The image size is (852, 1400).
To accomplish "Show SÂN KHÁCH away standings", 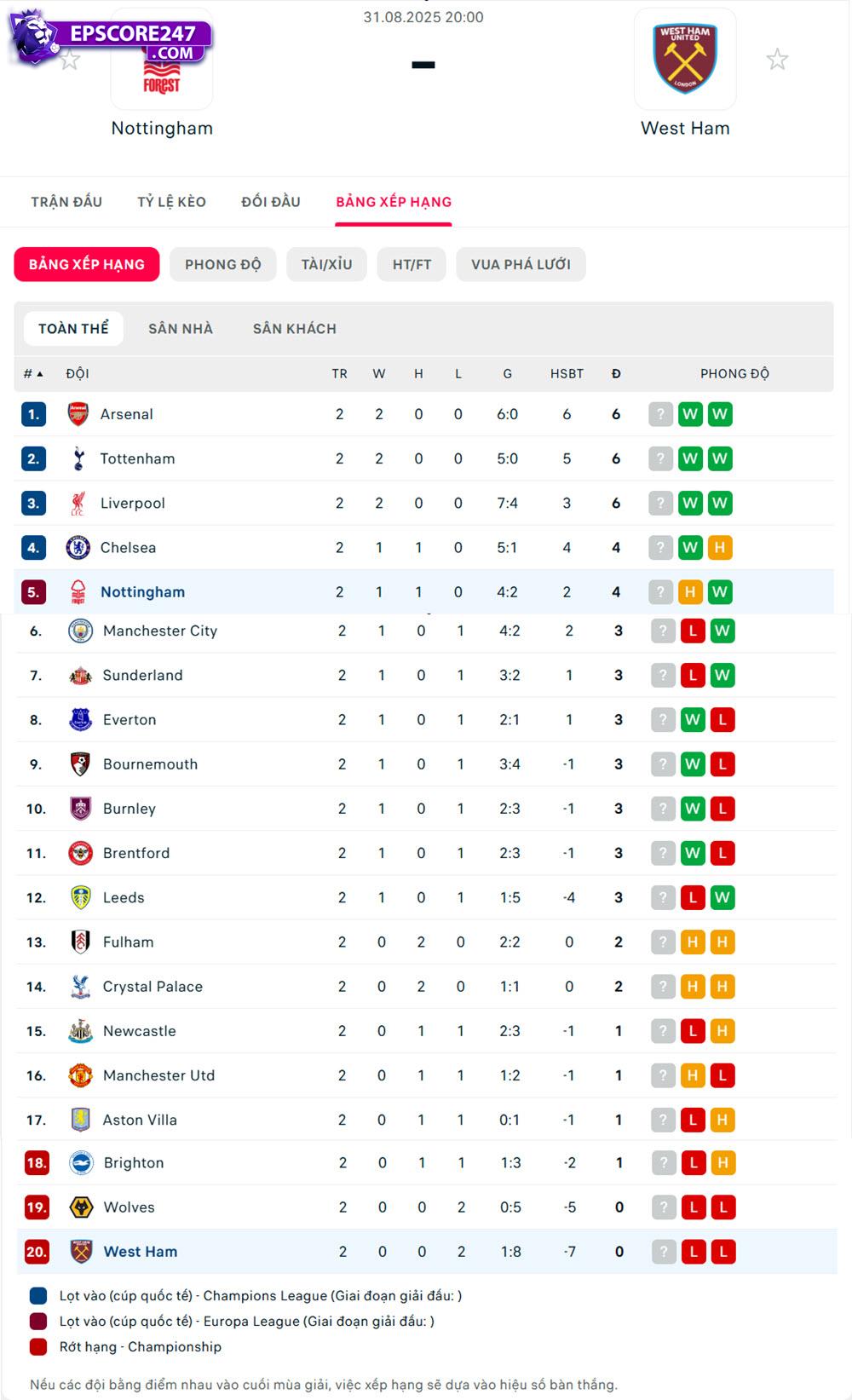I will point(294,329).
